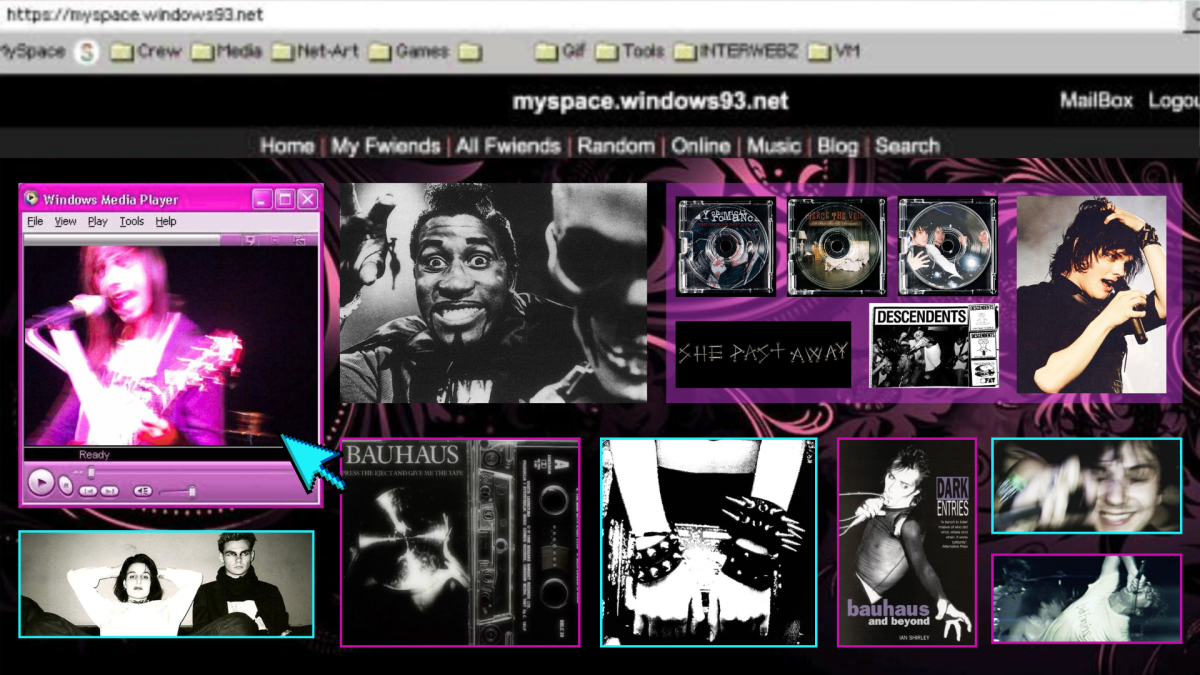Click the Media Player volume slider
Viewport: 1200px width, 675px height.
point(178,491)
